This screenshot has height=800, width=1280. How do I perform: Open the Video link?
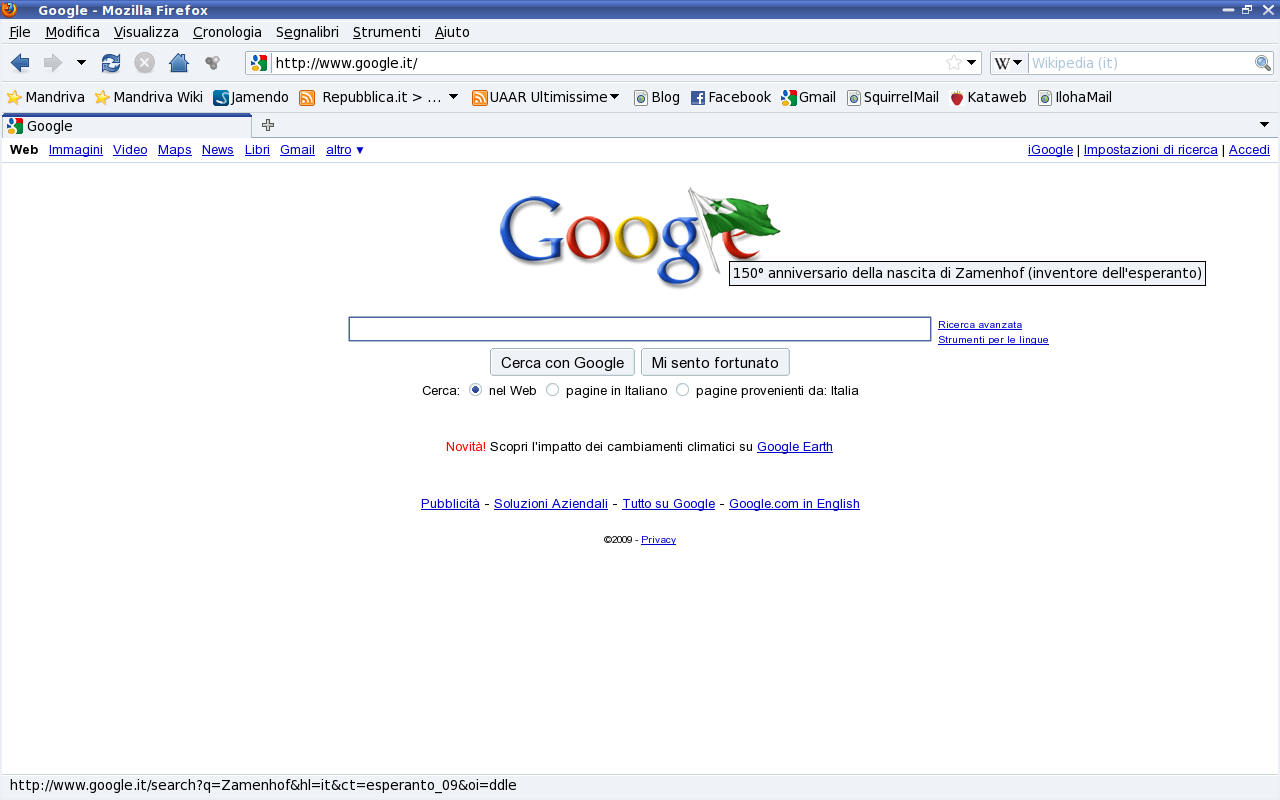[130, 150]
